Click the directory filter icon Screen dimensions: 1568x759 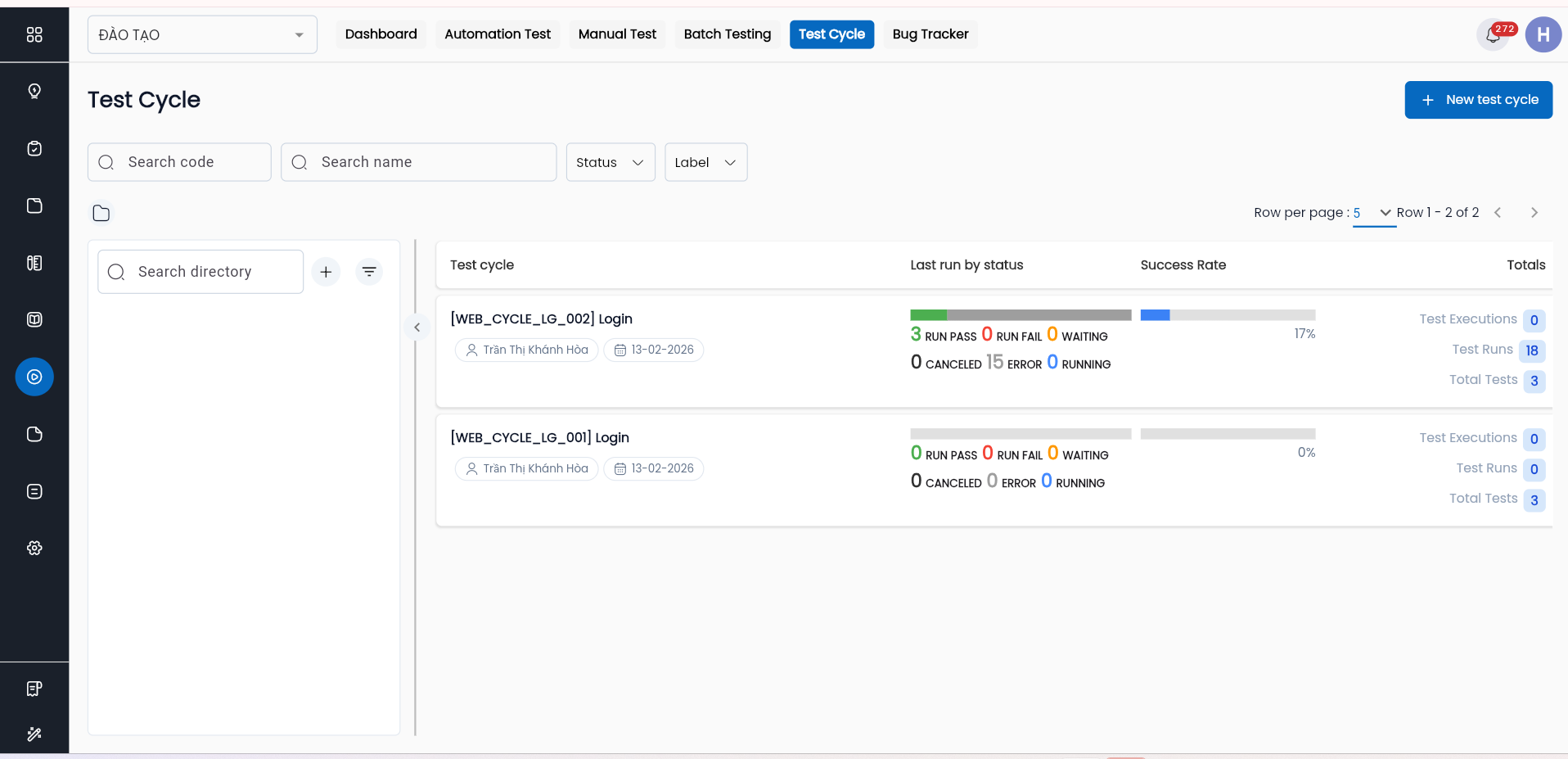click(x=369, y=272)
